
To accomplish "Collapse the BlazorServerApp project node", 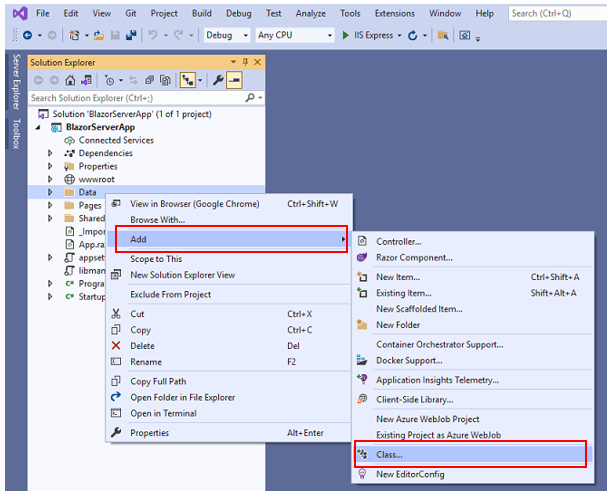I will click(38, 127).
